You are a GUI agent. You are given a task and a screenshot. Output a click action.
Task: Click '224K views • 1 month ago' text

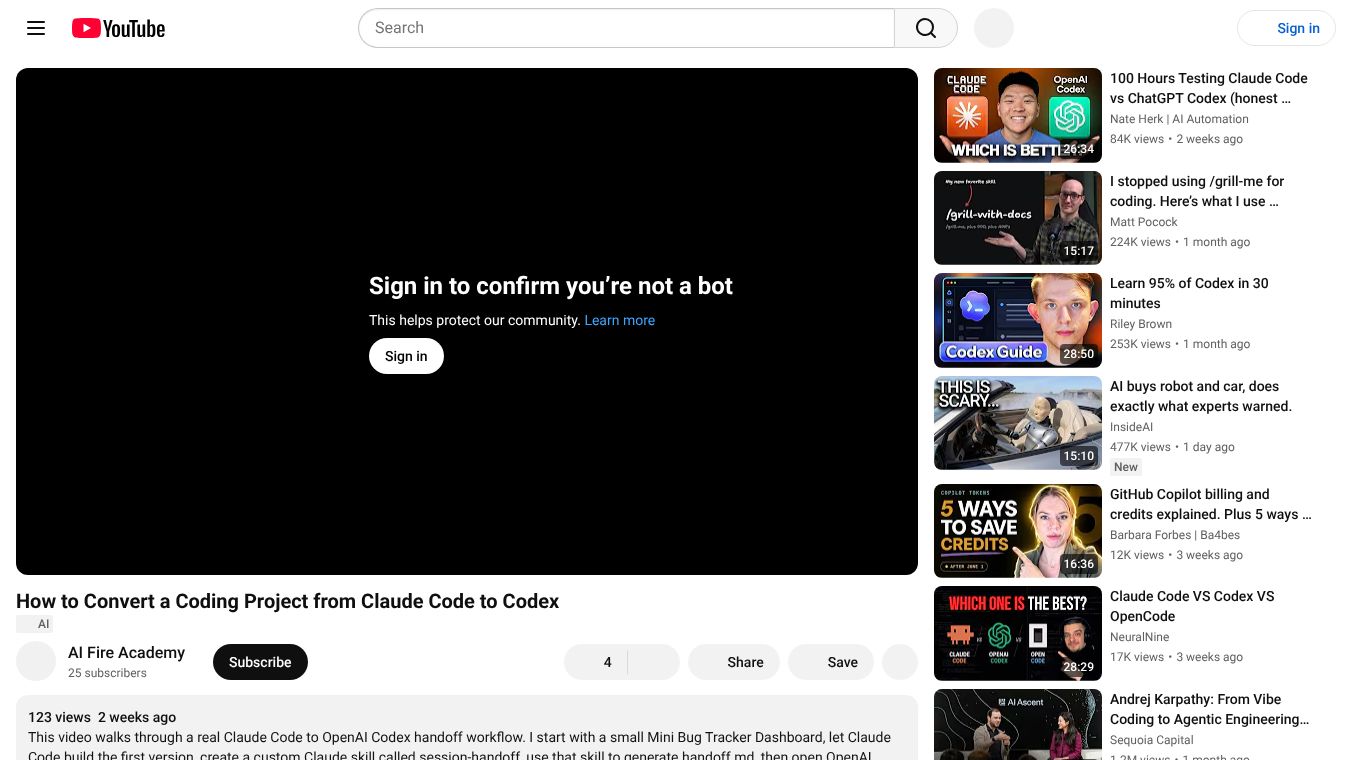click(x=1180, y=242)
